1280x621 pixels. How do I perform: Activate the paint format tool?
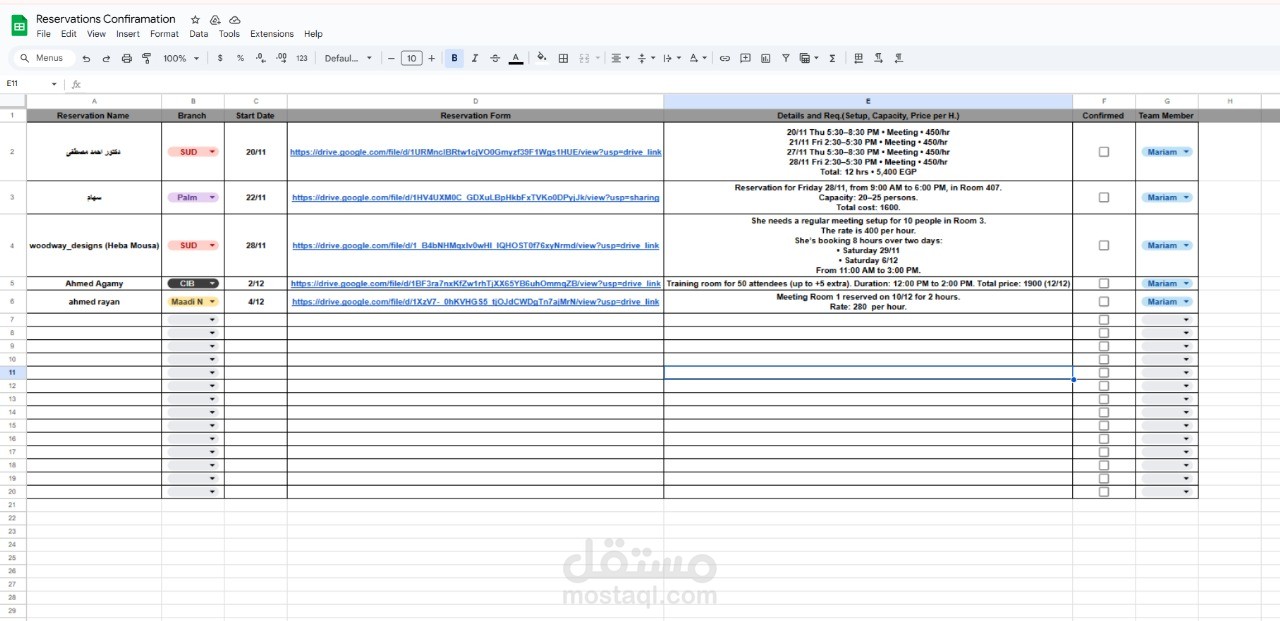[146, 58]
